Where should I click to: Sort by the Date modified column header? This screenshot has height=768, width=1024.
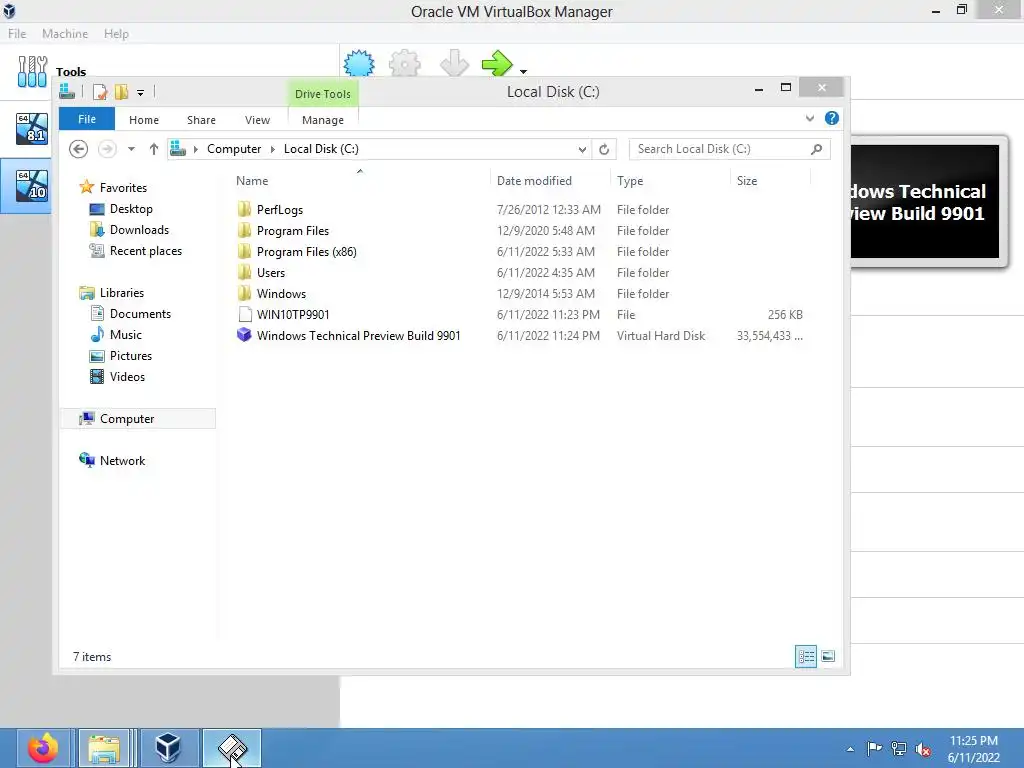click(x=534, y=181)
